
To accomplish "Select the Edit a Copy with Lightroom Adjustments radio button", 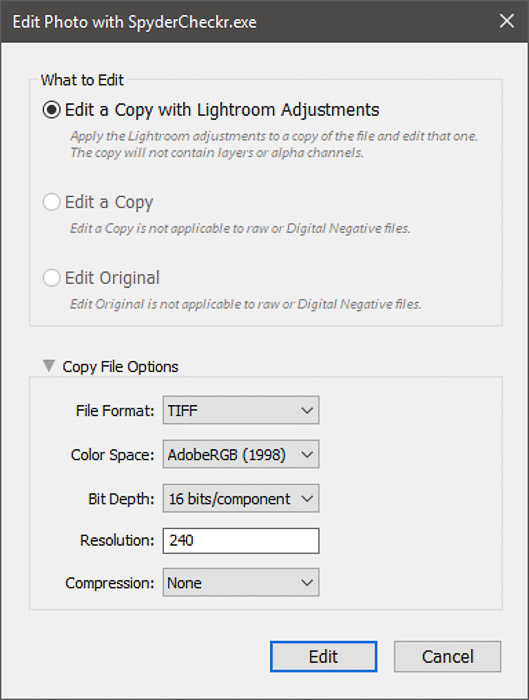I will point(51,109).
